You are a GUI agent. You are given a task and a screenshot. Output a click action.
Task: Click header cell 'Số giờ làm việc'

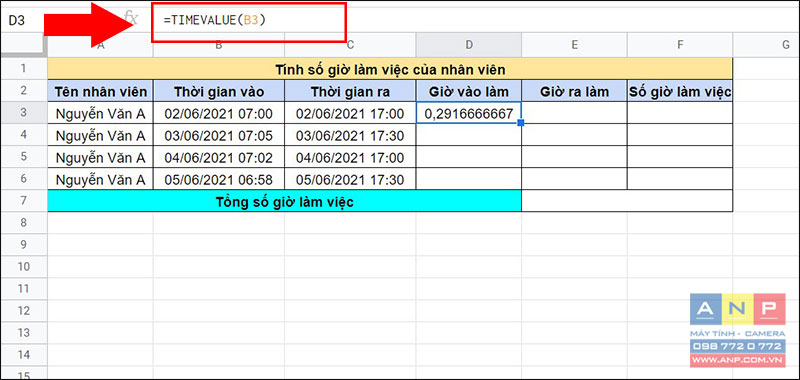point(680,91)
